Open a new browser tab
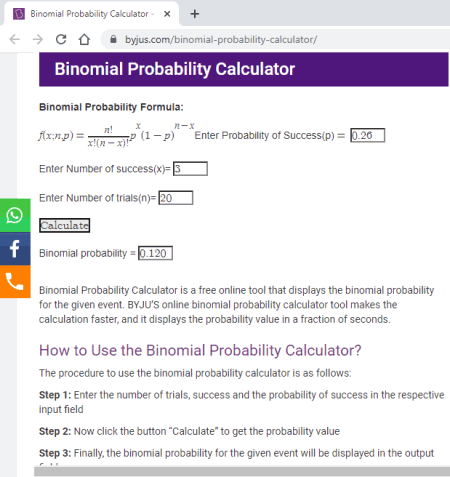Screen dimensions: 450x477 pos(195,14)
